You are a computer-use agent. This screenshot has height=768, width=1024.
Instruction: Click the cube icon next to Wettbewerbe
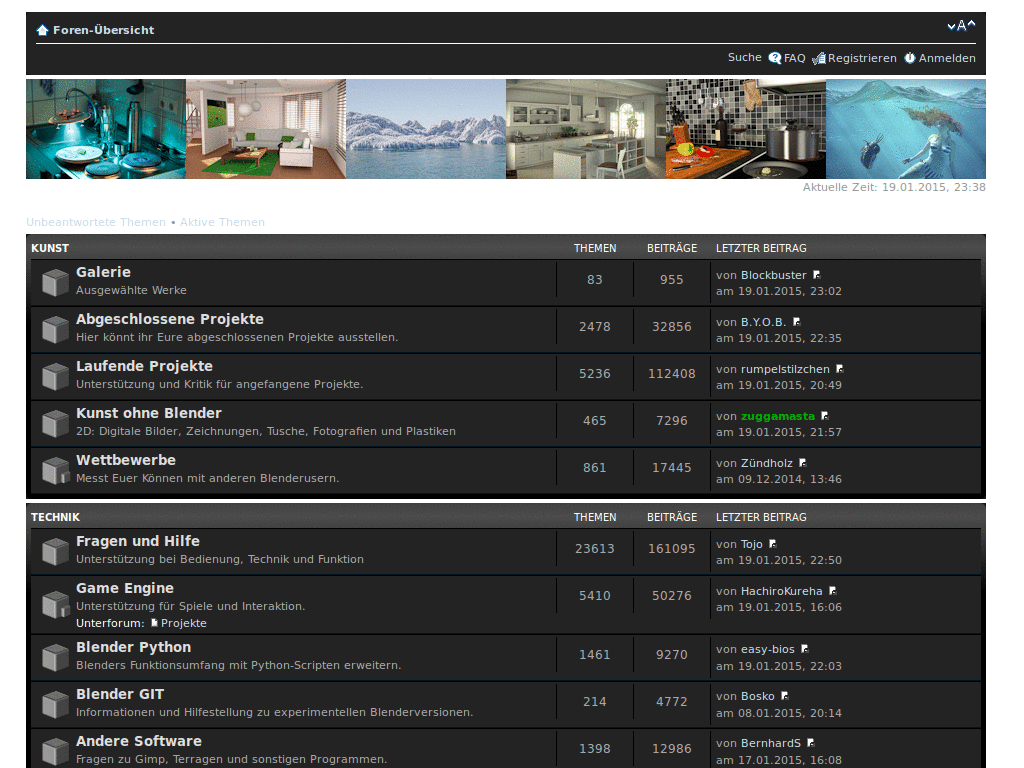(56, 471)
